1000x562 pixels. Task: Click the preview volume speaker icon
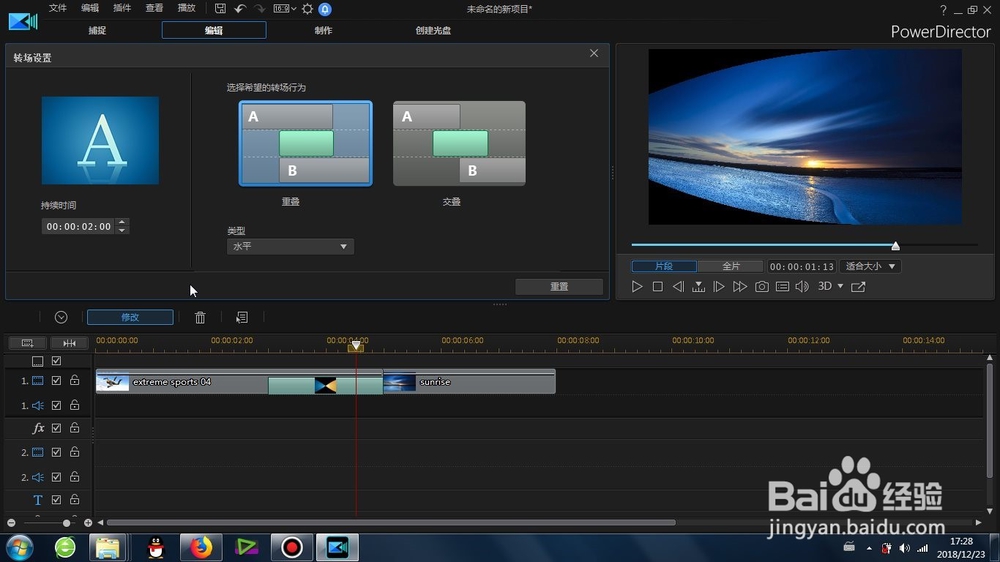click(802, 286)
